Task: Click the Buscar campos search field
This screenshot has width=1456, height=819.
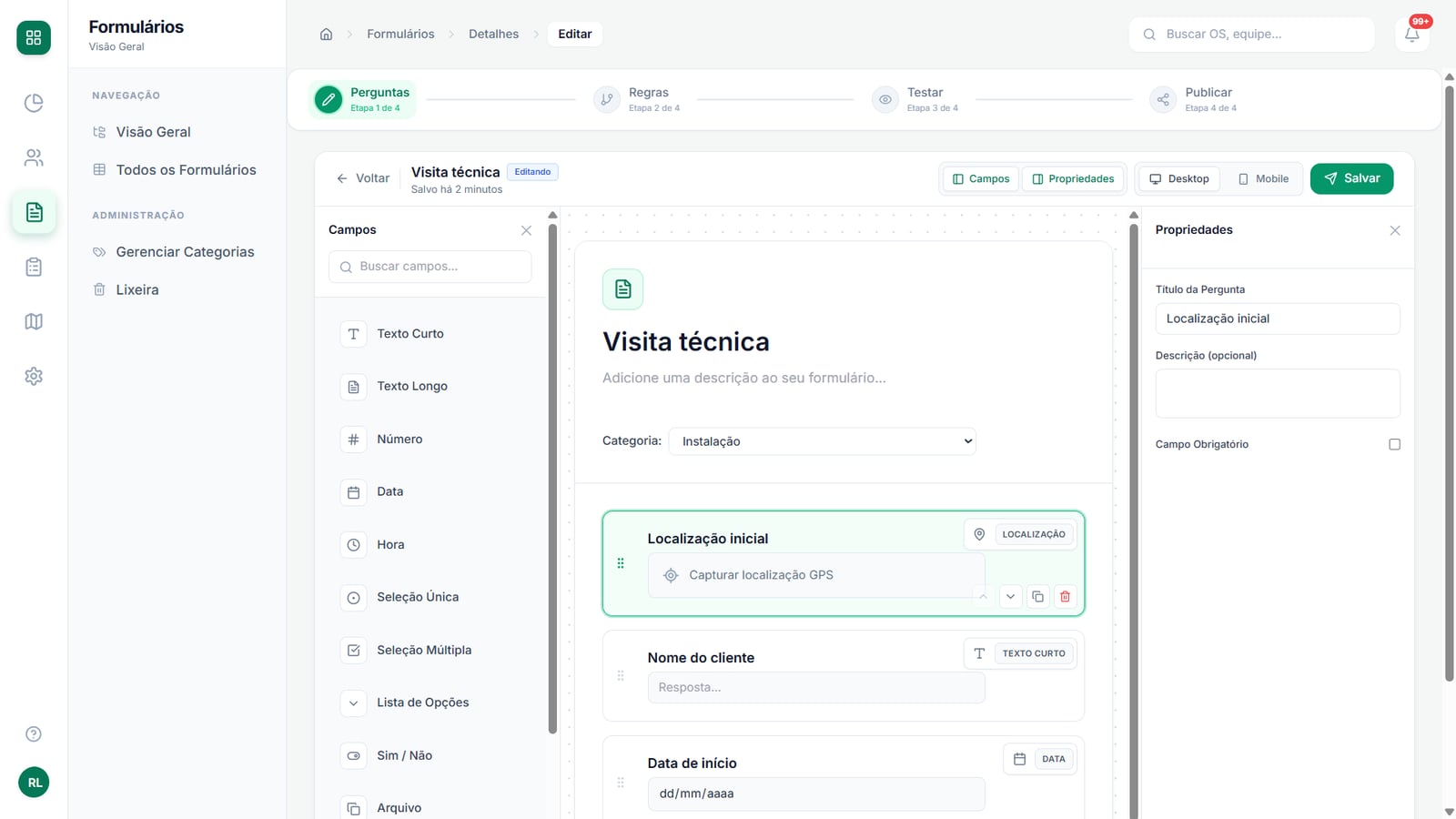Action: (430, 267)
